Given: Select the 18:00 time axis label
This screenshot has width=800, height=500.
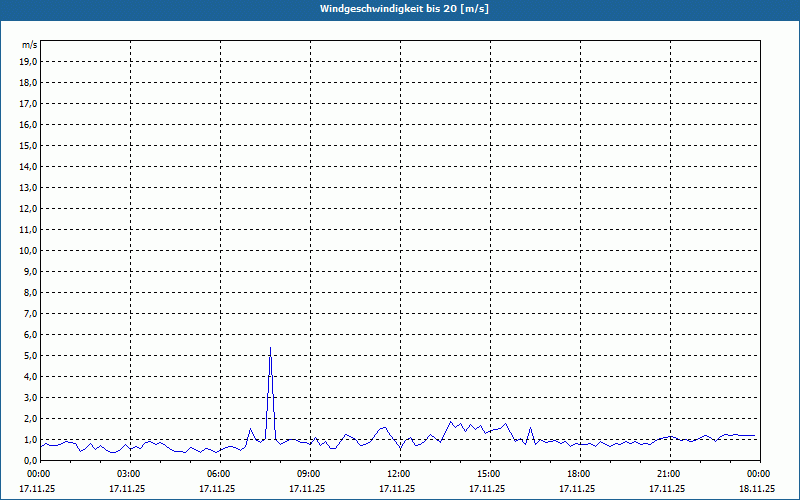Looking at the screenshot, I should point(579,474).
